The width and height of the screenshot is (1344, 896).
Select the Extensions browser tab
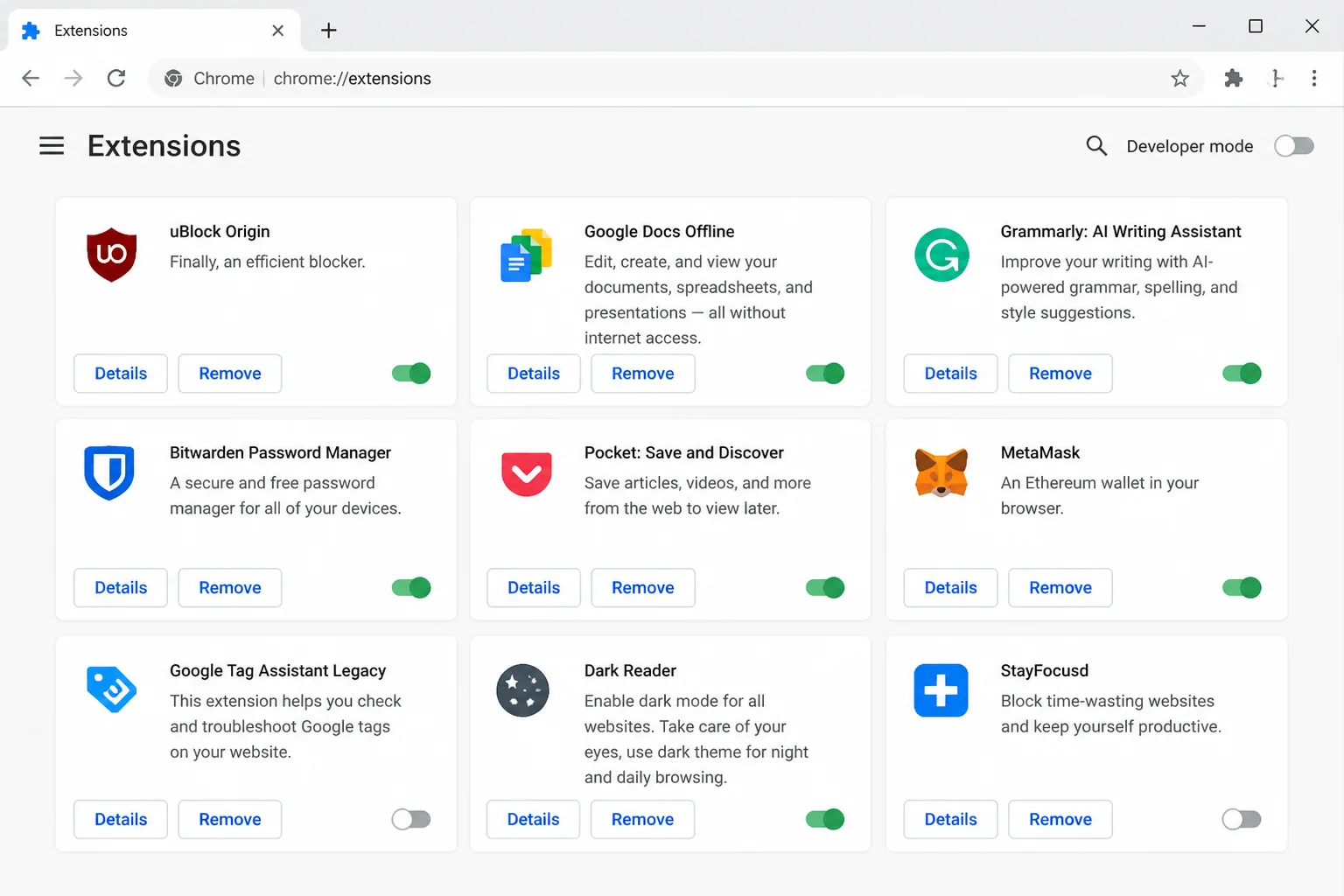click(154, 31)
